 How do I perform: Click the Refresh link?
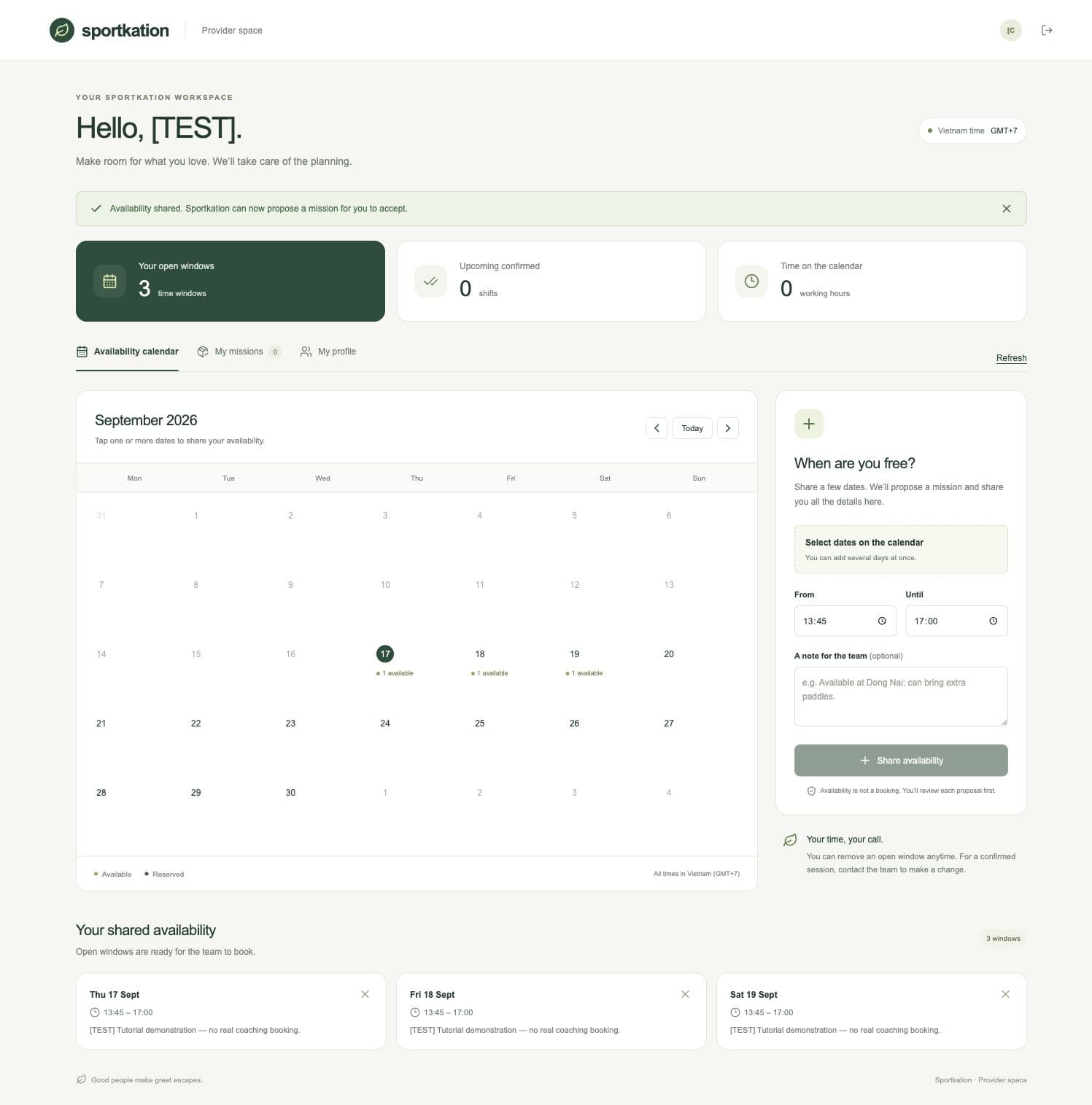[1011, 358]
